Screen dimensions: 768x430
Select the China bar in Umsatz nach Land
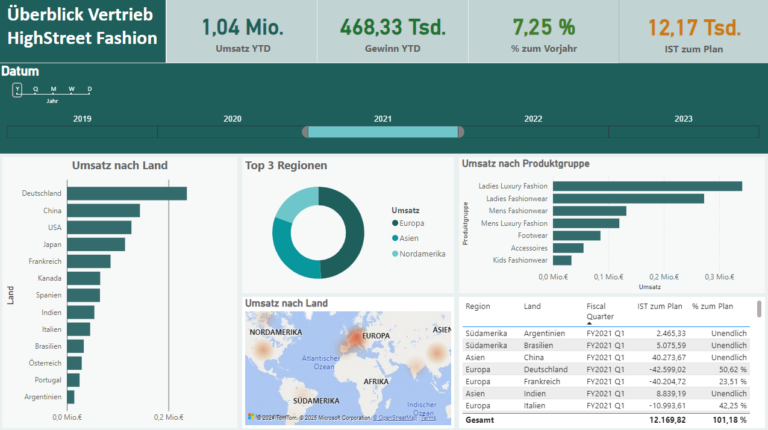(103, 211)
